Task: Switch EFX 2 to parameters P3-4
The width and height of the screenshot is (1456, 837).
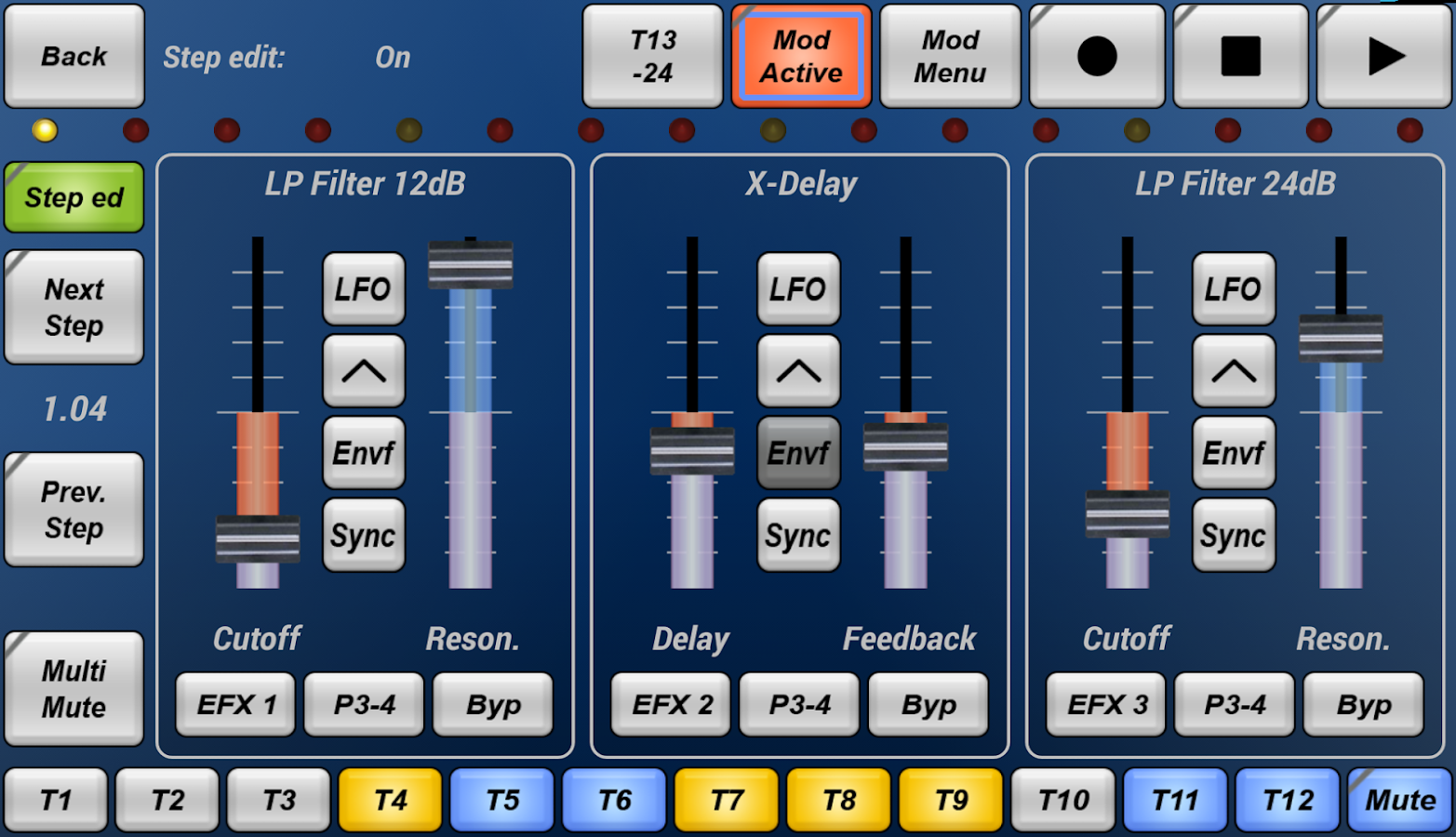Action: (x=799, y=704)
